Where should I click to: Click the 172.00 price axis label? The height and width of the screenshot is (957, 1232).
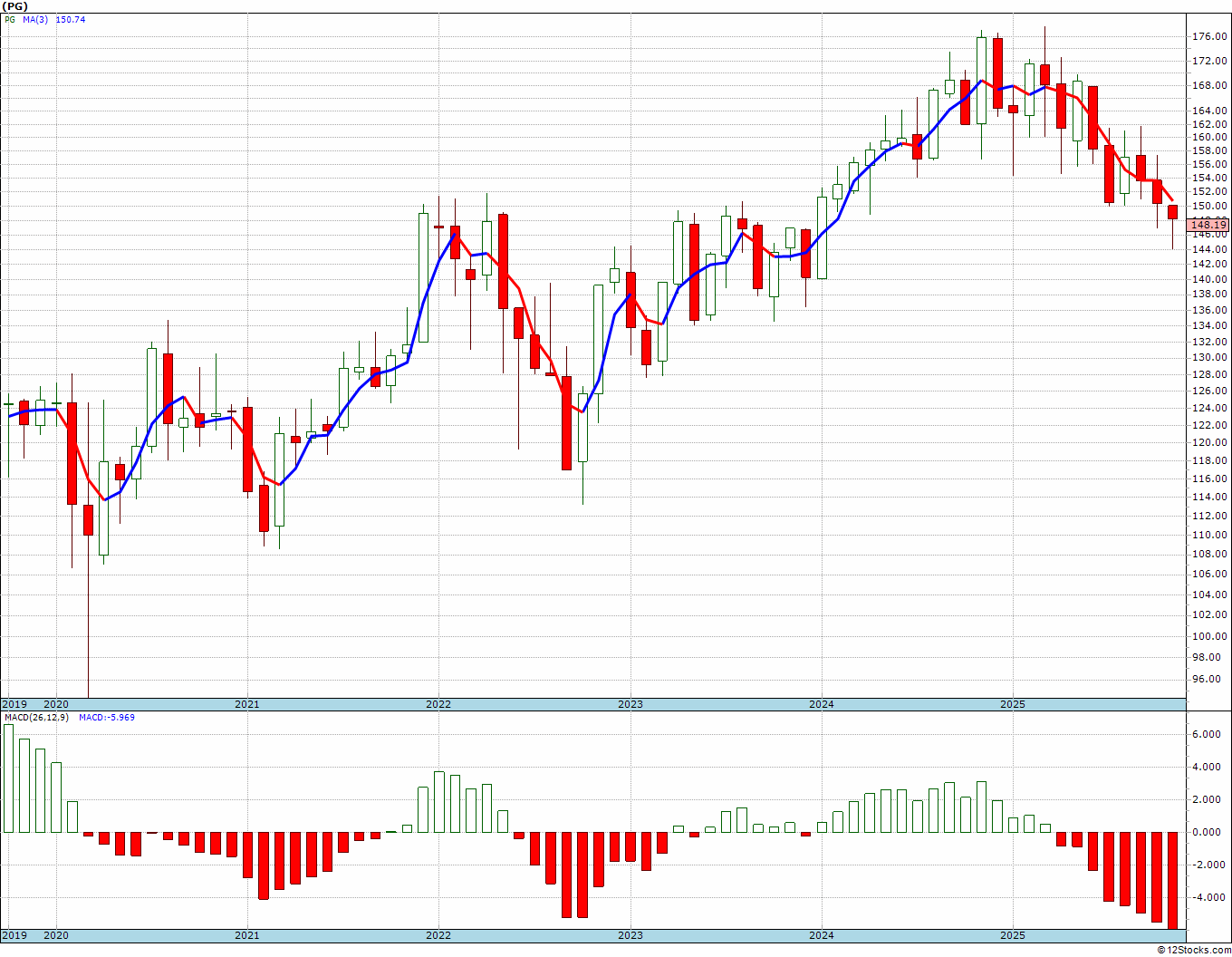point(1210,62)
